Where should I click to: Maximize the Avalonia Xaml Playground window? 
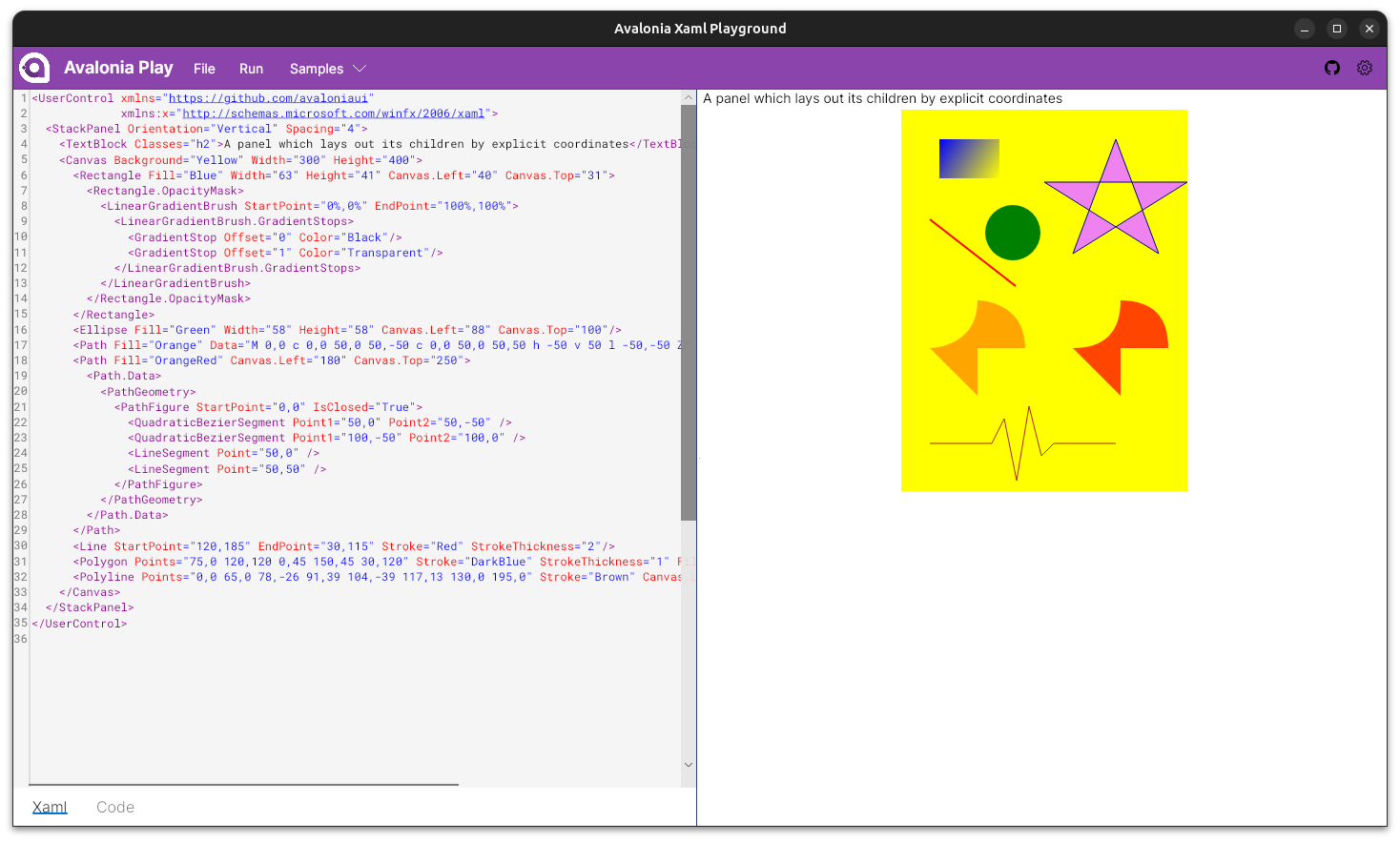coord(1337,29)
